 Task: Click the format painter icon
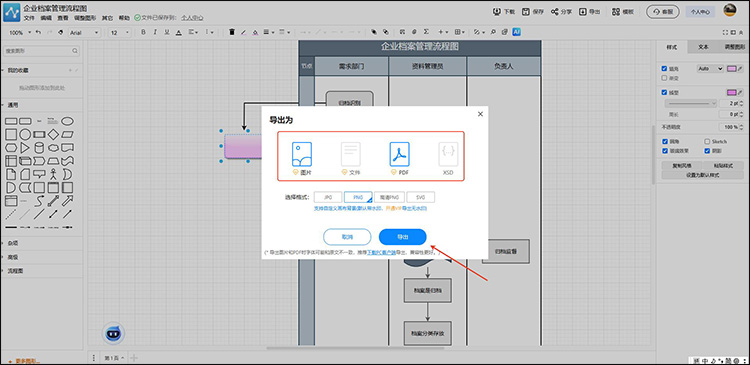click(60, 33)
